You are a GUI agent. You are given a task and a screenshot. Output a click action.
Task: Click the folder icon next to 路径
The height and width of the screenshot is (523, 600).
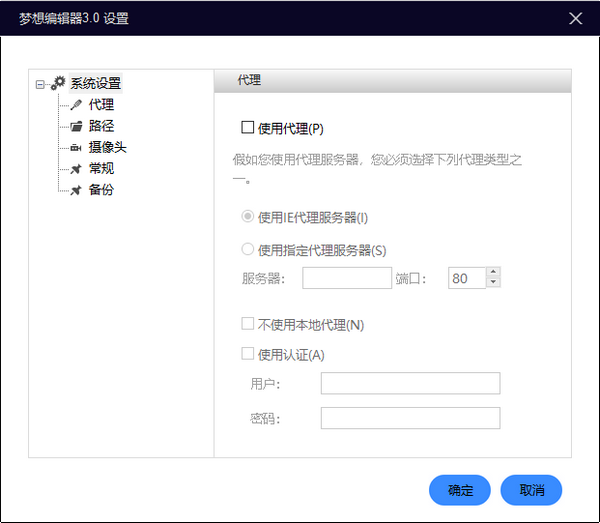(x=76, y=126)
